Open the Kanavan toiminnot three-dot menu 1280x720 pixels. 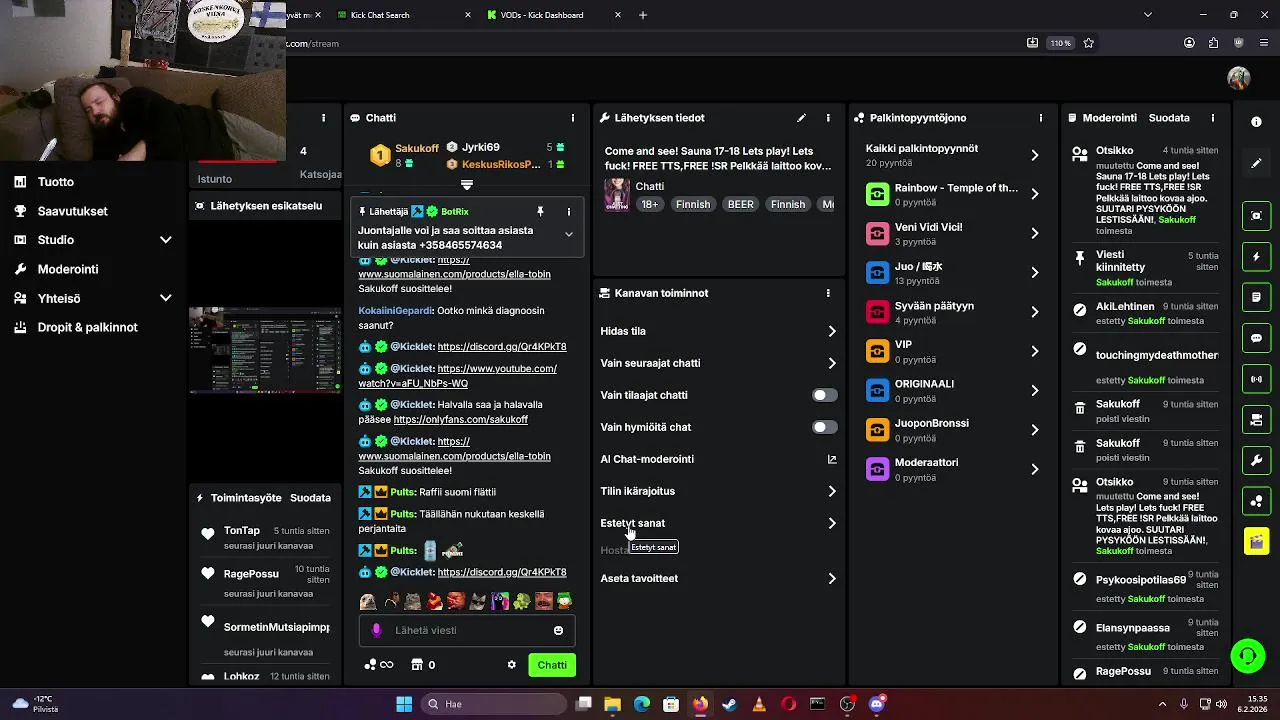pyautogui.click(x=828, y=293)
